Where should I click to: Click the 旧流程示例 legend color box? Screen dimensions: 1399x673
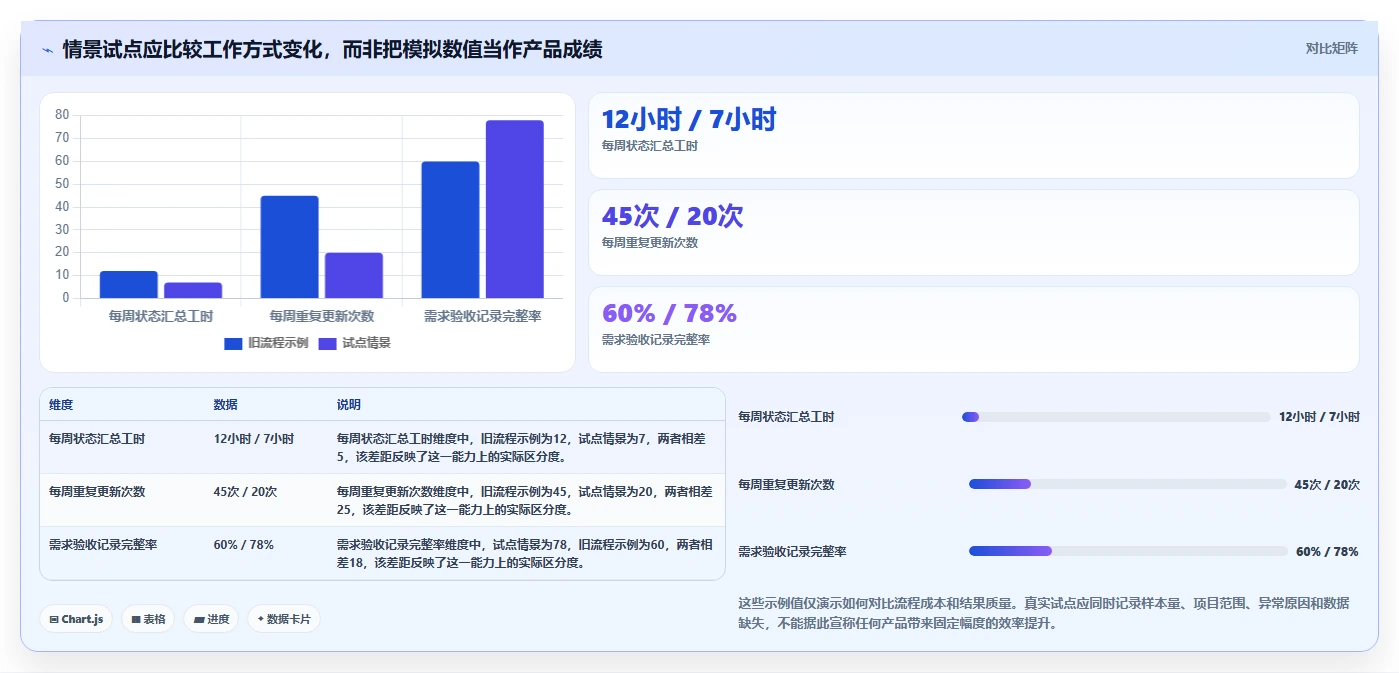pos(233,343)
